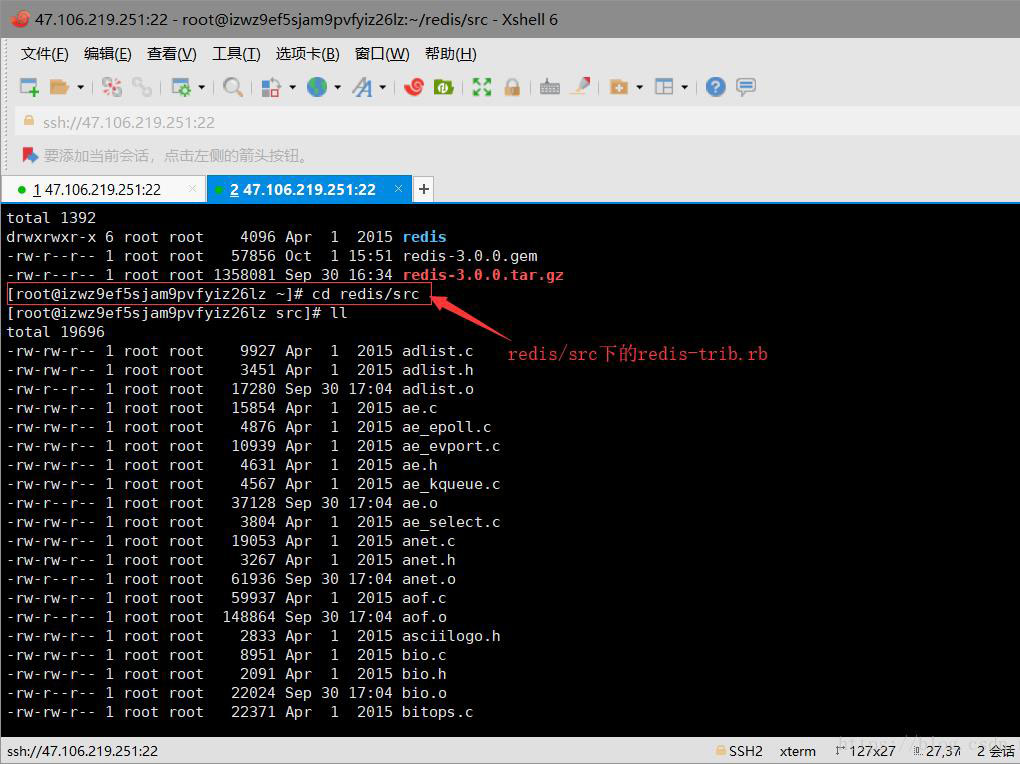The width and height of the screenshot is (1020, 764).
Task: Click the add-session bookmark arrow button
Action: [x=30, y=155]
